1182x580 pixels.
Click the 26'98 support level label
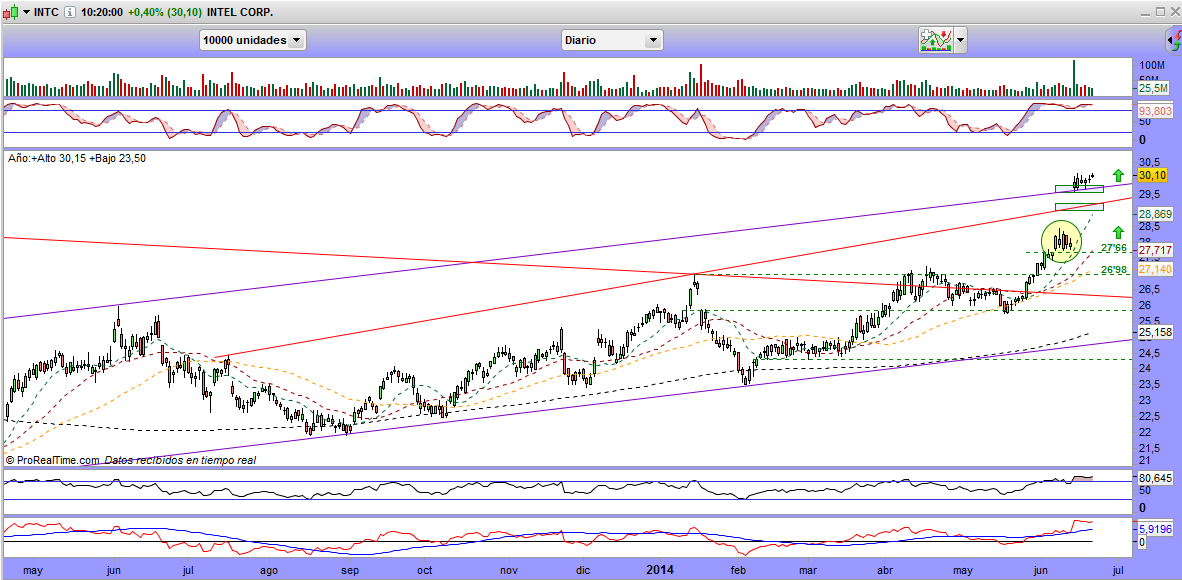tap(1113, 269)
